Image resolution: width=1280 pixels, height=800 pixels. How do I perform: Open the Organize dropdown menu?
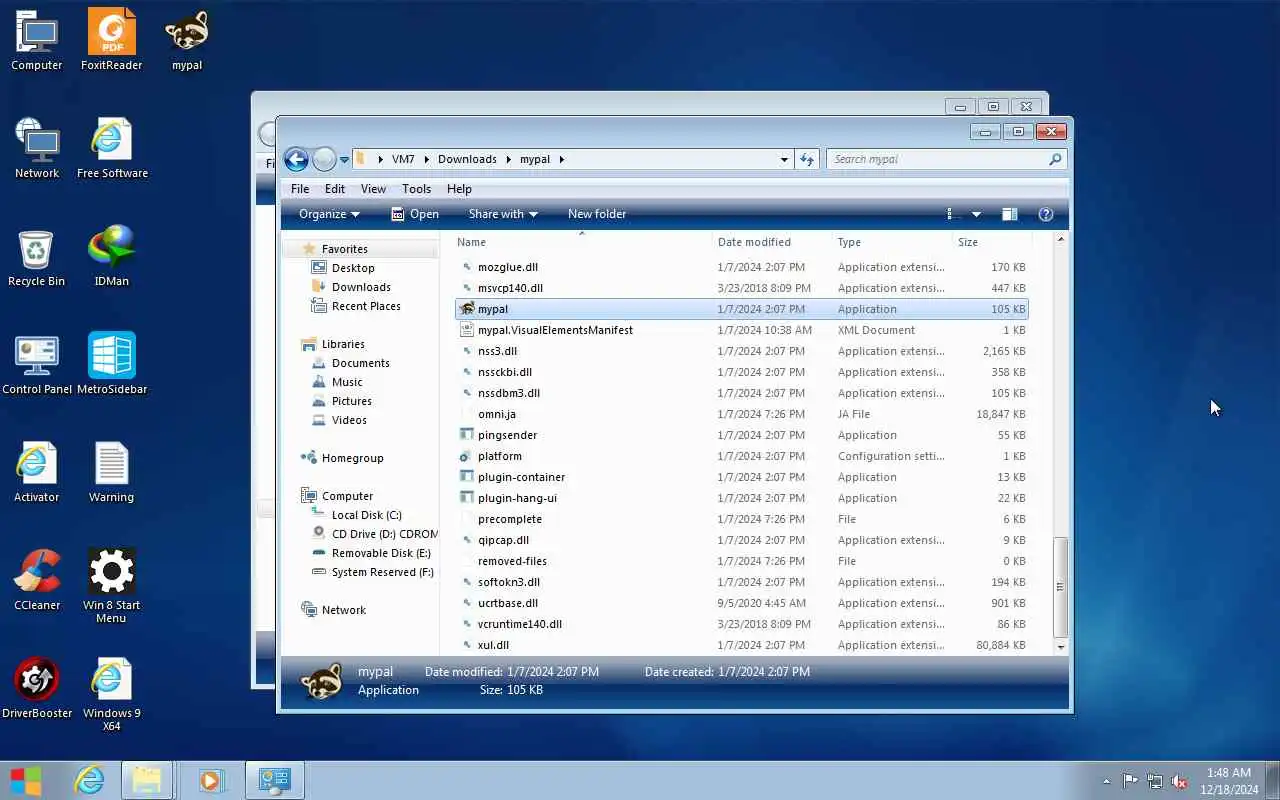[329, 214]
